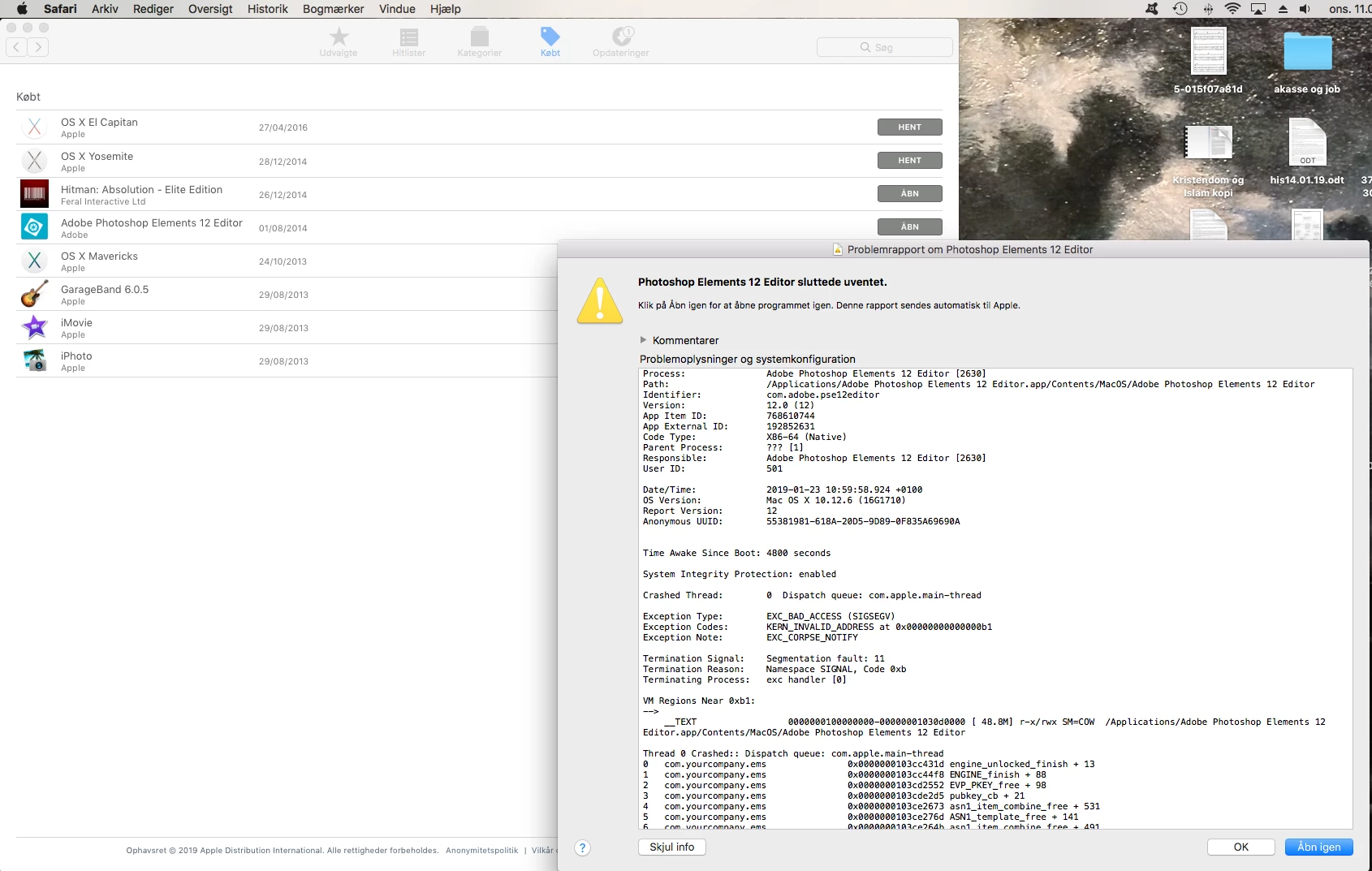Open the Historik menu
Image resolution: width=1372 pixels, height=871 pixels.
tap(268, 9)
